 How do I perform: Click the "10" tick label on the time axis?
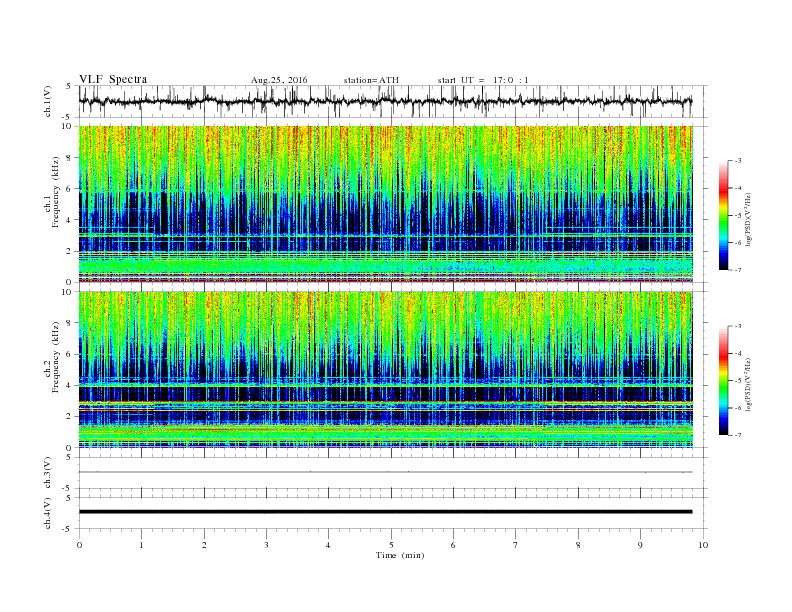tap(703, 545)
